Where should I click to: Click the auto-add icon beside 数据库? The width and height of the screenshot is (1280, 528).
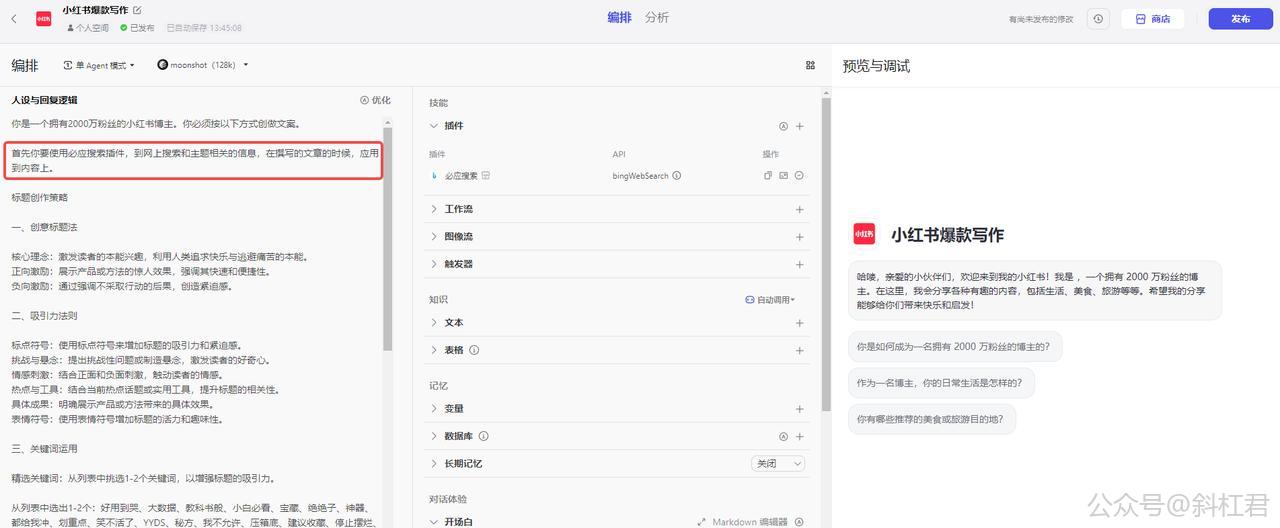coord(784,436)
